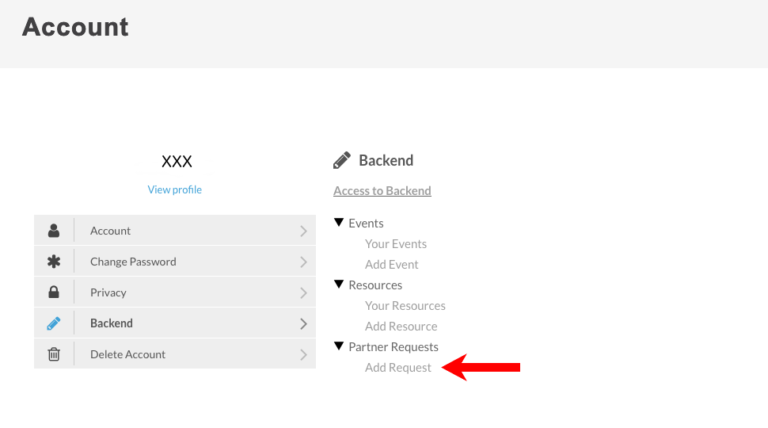Click Add Event under Events
Screen dimensions: 768x428
(x=392, y=265)
